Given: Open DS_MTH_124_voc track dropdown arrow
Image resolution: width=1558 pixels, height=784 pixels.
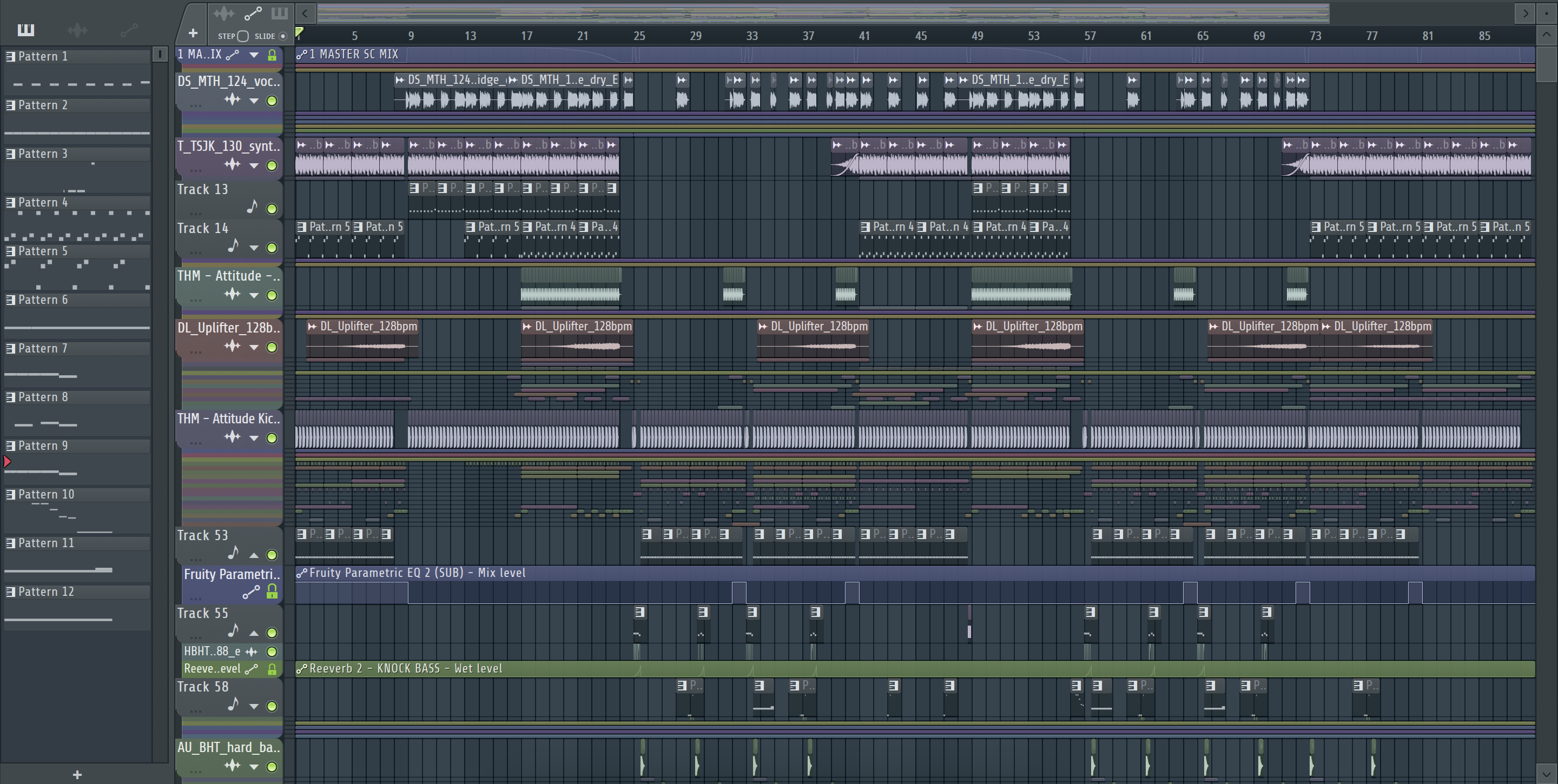Looking at the screenshot, I should 254,101.
